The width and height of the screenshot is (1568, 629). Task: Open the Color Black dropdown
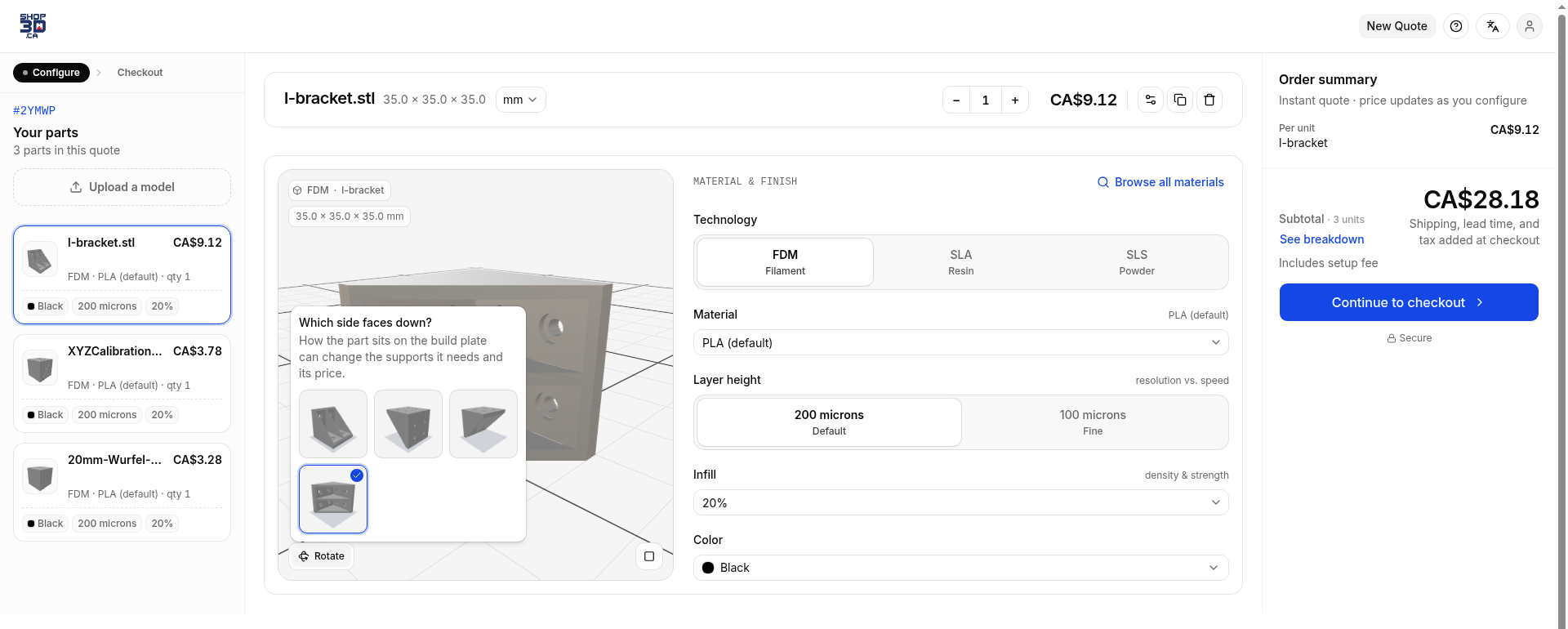click(961, 568)
